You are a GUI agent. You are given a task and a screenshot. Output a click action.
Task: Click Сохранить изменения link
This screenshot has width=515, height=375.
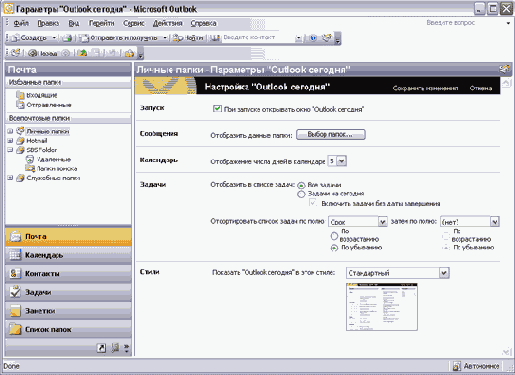click(x=425, y=88)
